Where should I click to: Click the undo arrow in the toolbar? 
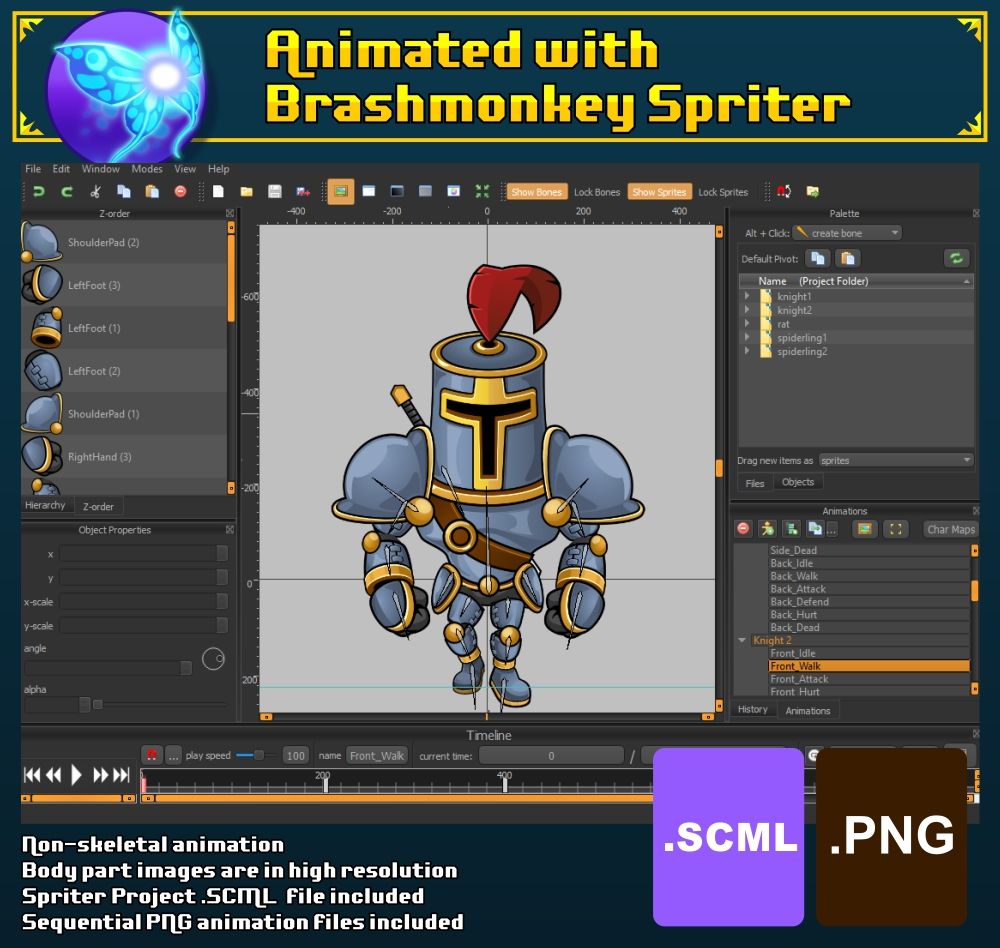pyautogui.click(x=39, y=192)
